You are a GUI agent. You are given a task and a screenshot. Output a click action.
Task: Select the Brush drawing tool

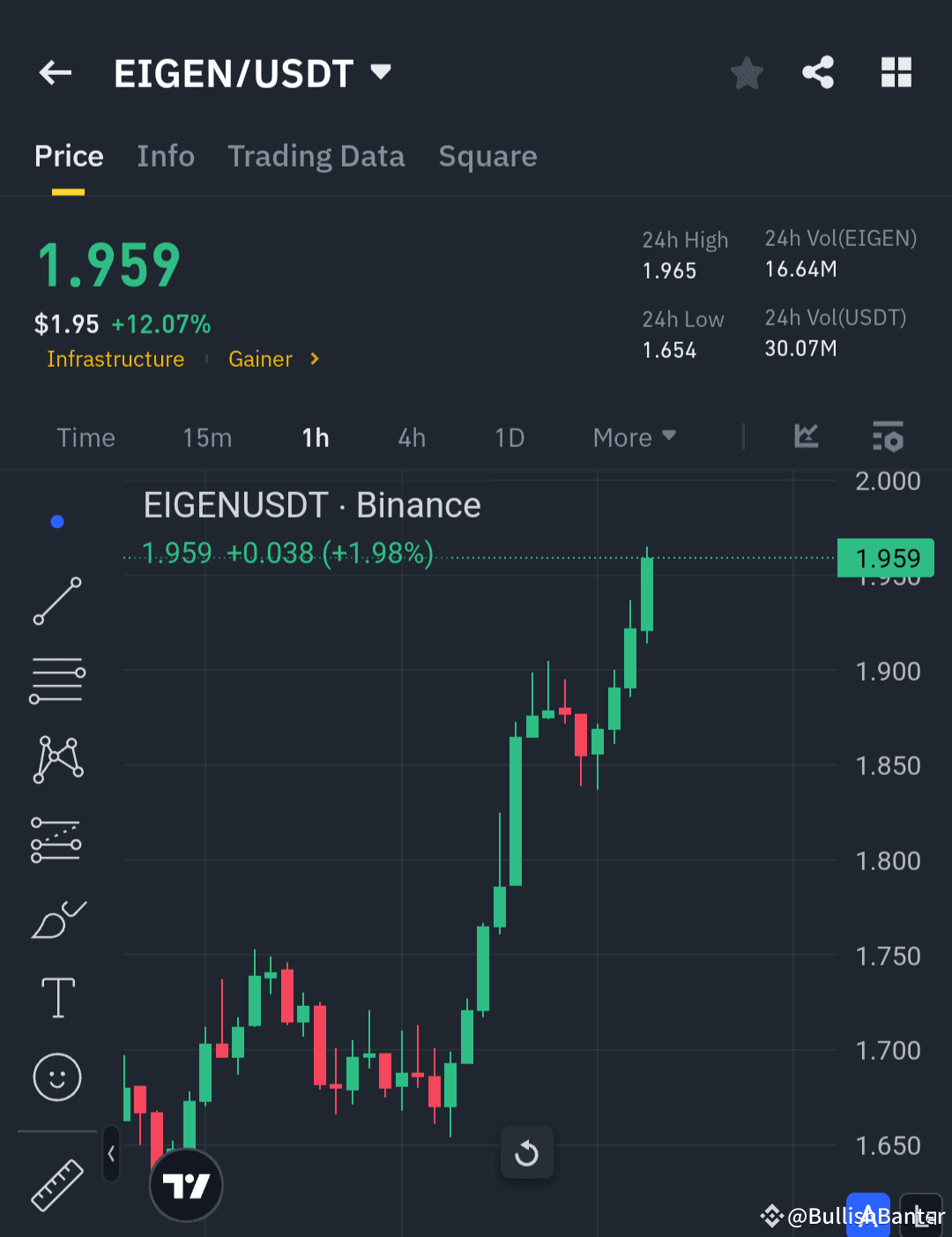(56, 918)
